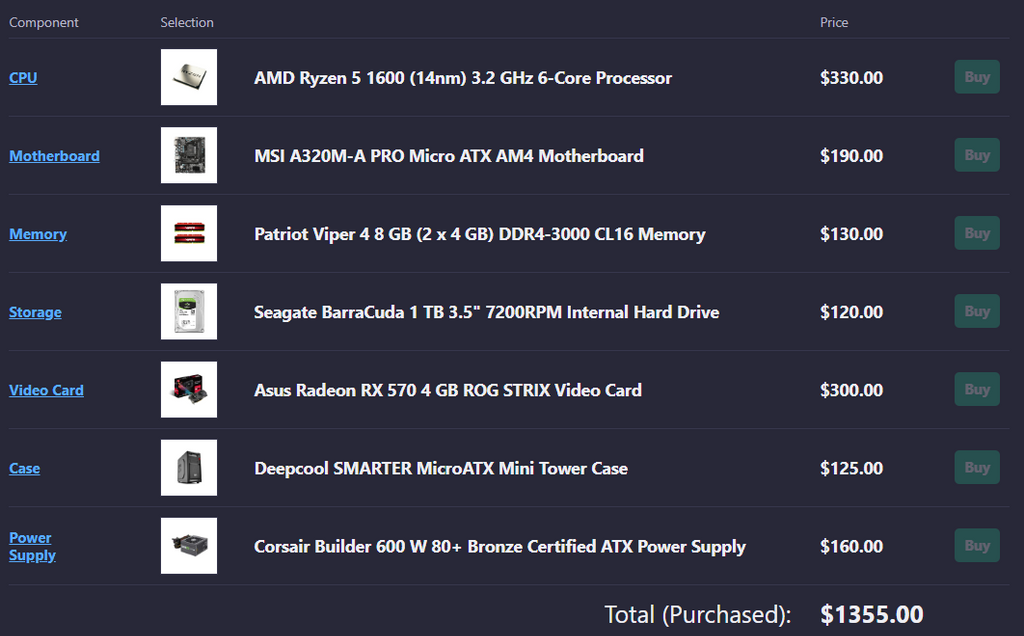Viewport: 1024px width, 636px height.
Task: Open the Patriot Viper memory image
Action: pyautogui.click(x=188, y=233)
